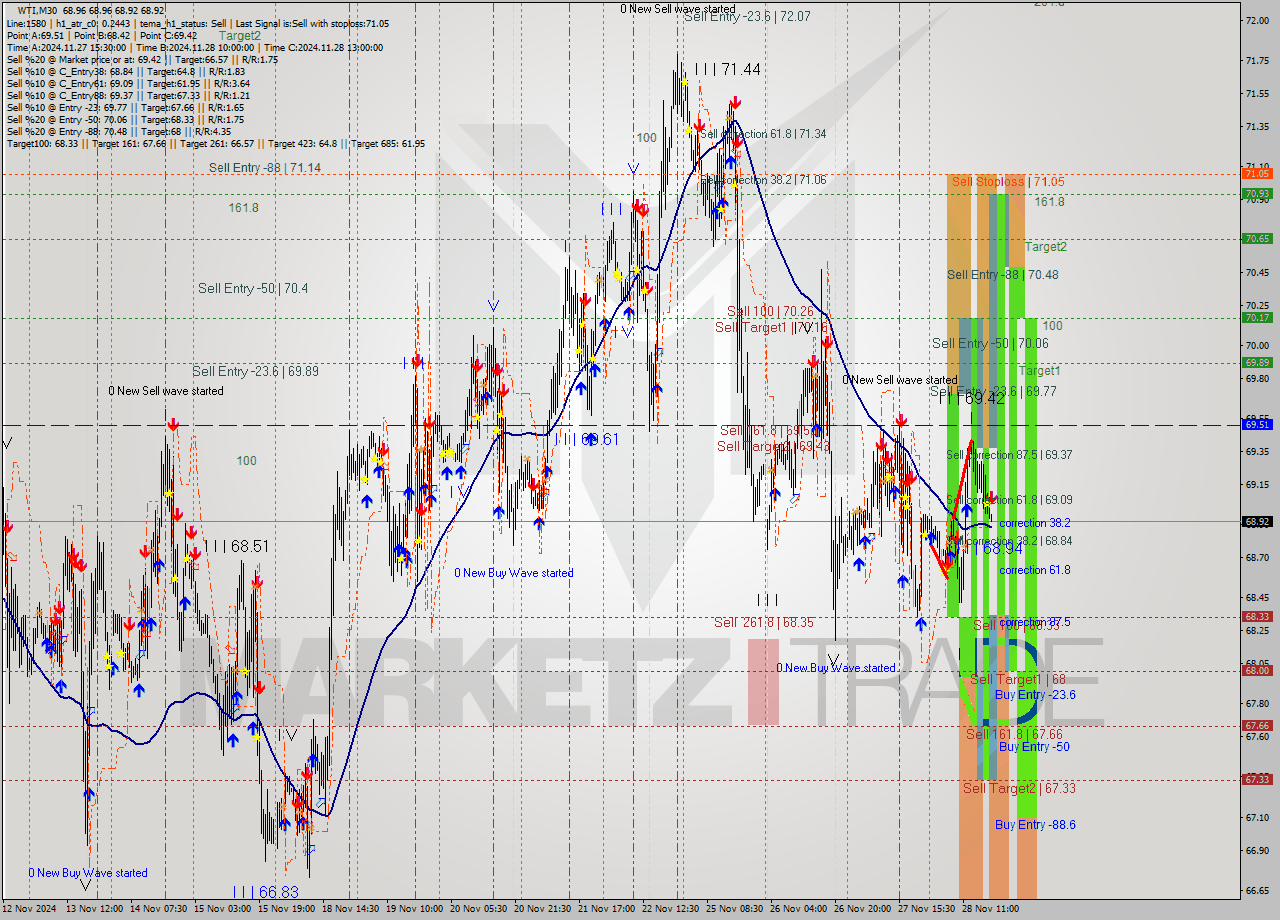Click the '22 Nov 12:30' time axis label
The height and width of the screenshot is (920, 1280).
670,909
